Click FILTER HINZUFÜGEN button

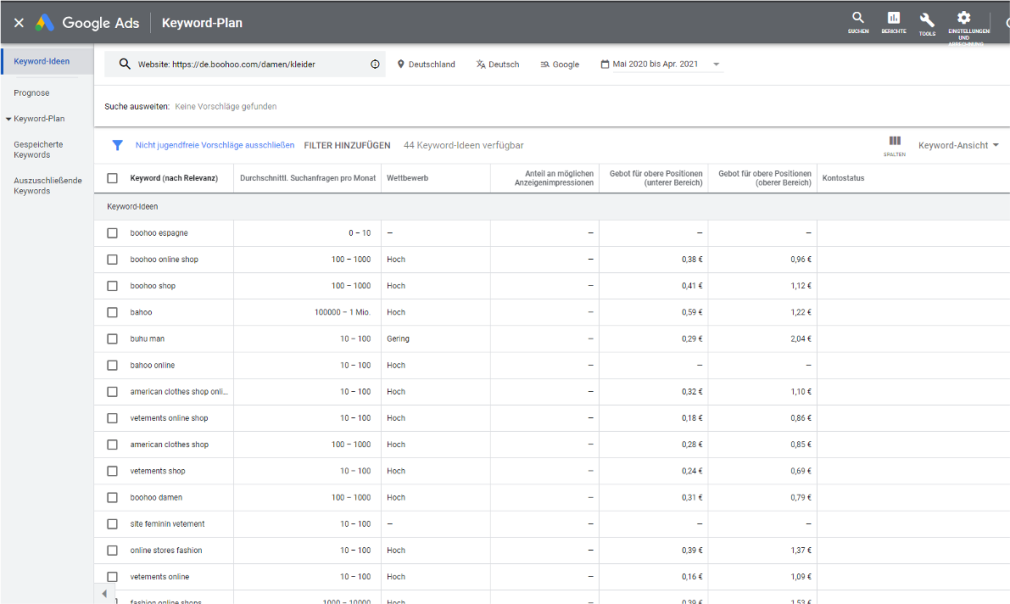347,146
